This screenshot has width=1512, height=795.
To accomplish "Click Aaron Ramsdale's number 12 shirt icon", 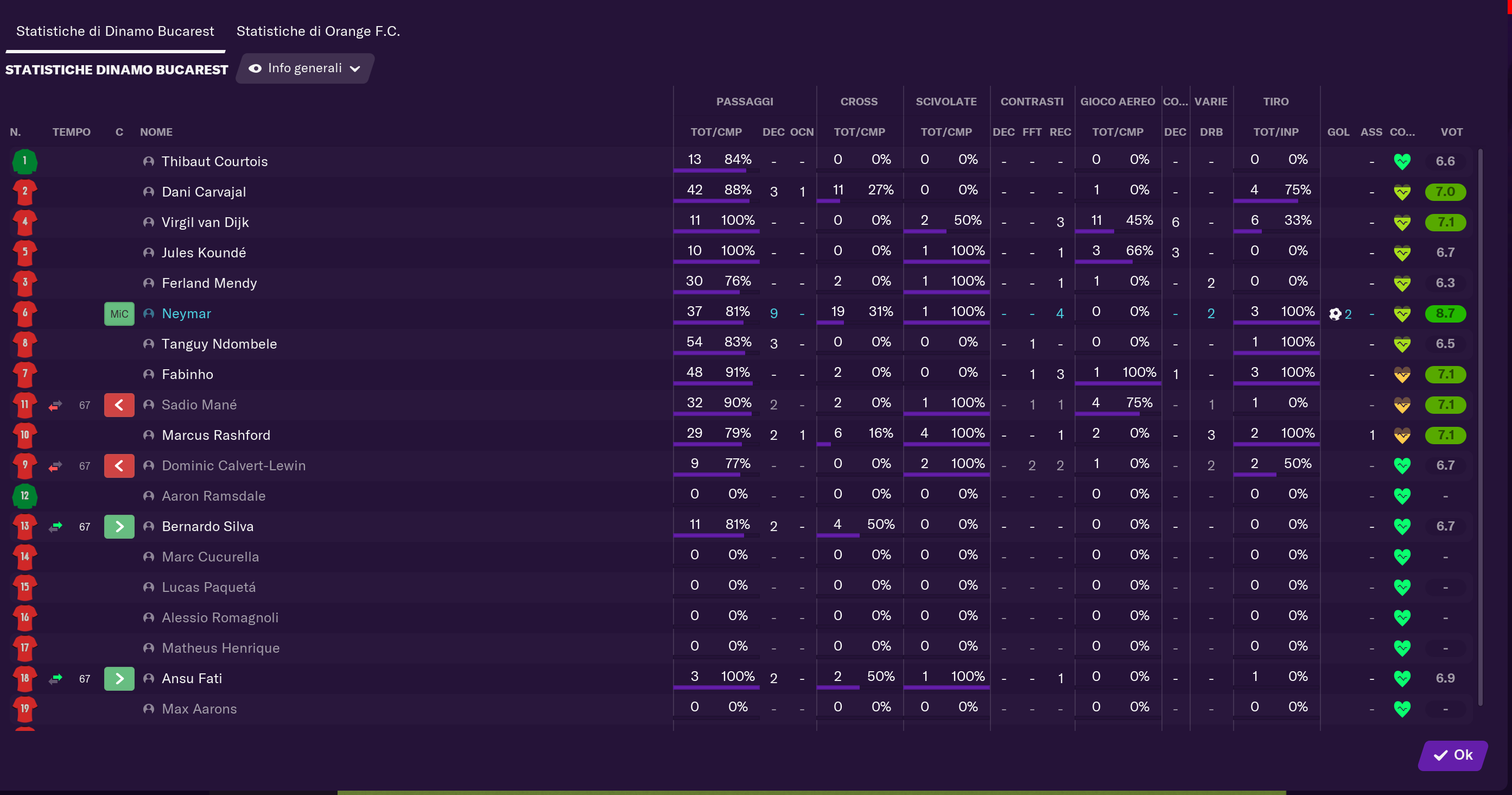I will (24, 496).
